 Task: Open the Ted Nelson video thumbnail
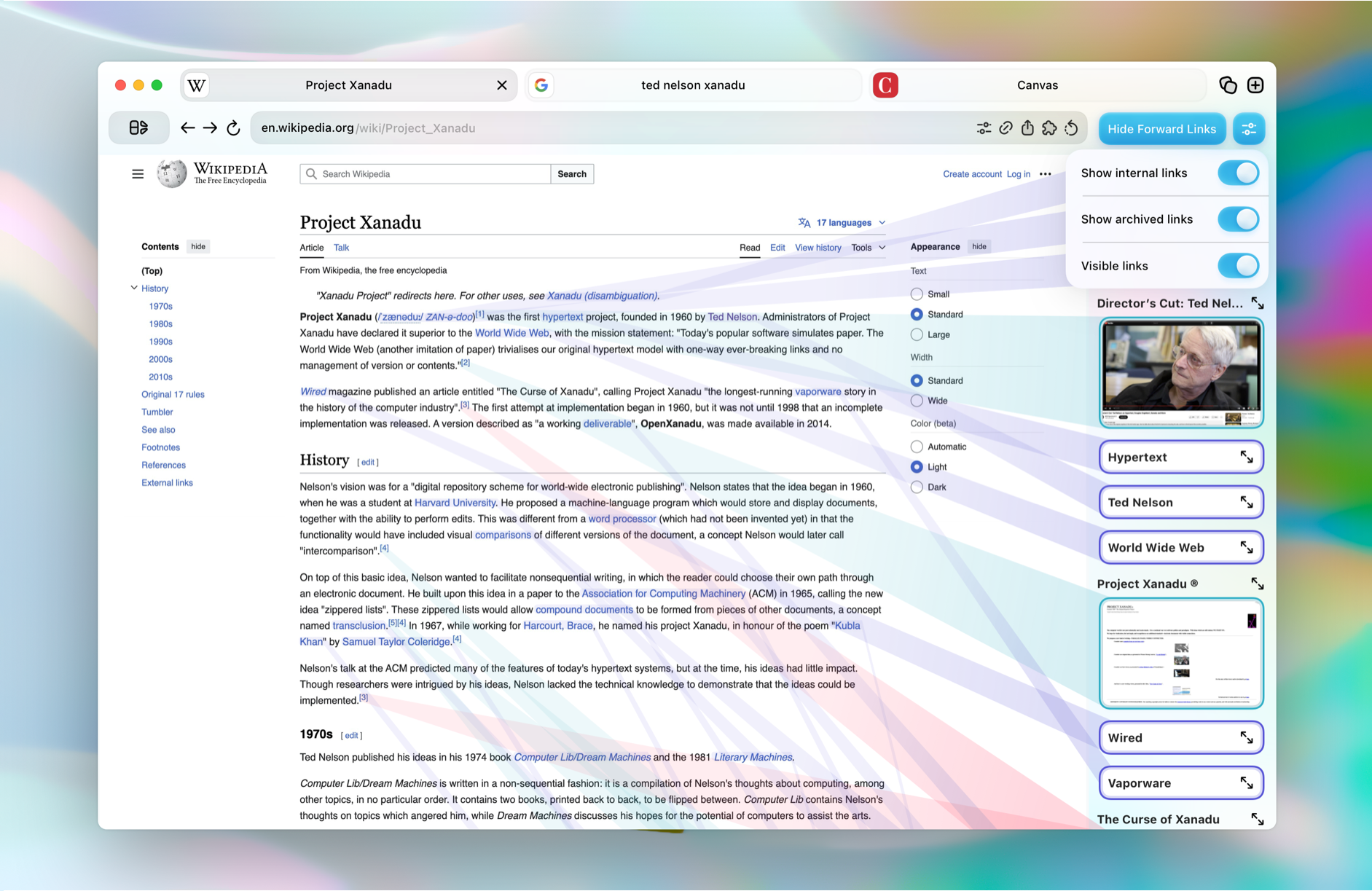(1180, 373)
